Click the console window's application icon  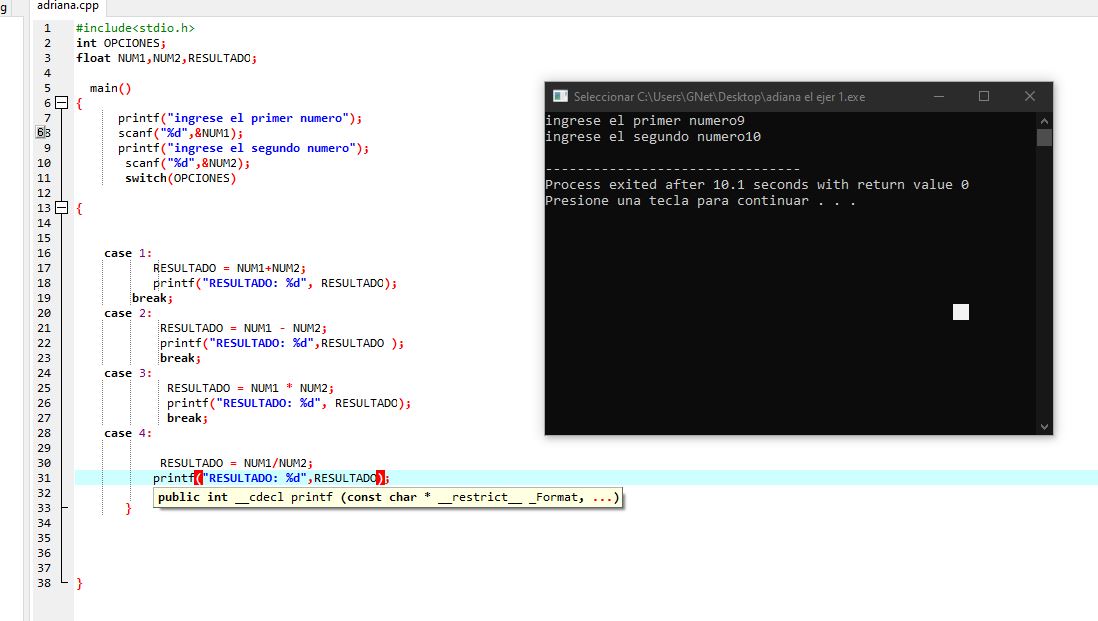tap(561, 97)
